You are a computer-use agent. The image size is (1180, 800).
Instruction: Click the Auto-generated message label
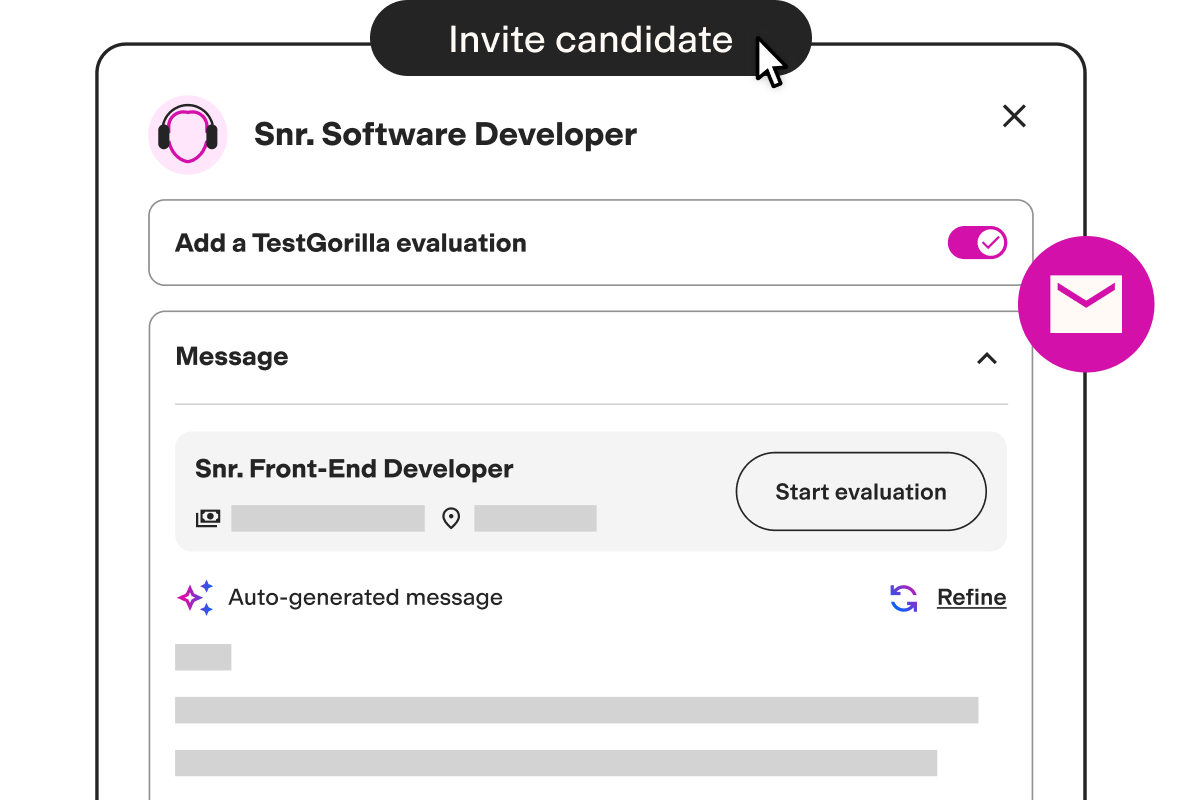(366, 598)
